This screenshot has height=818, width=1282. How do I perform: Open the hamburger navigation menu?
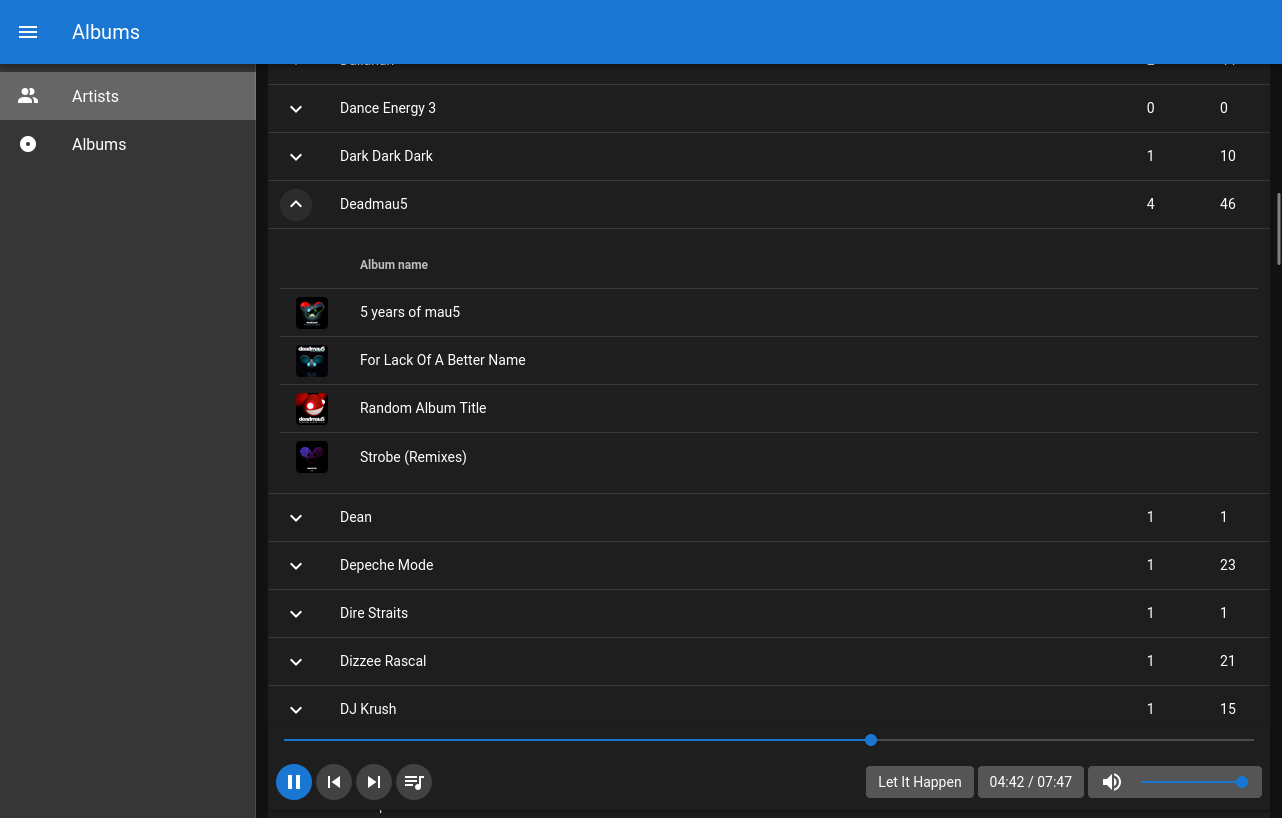tap(28, 32)
